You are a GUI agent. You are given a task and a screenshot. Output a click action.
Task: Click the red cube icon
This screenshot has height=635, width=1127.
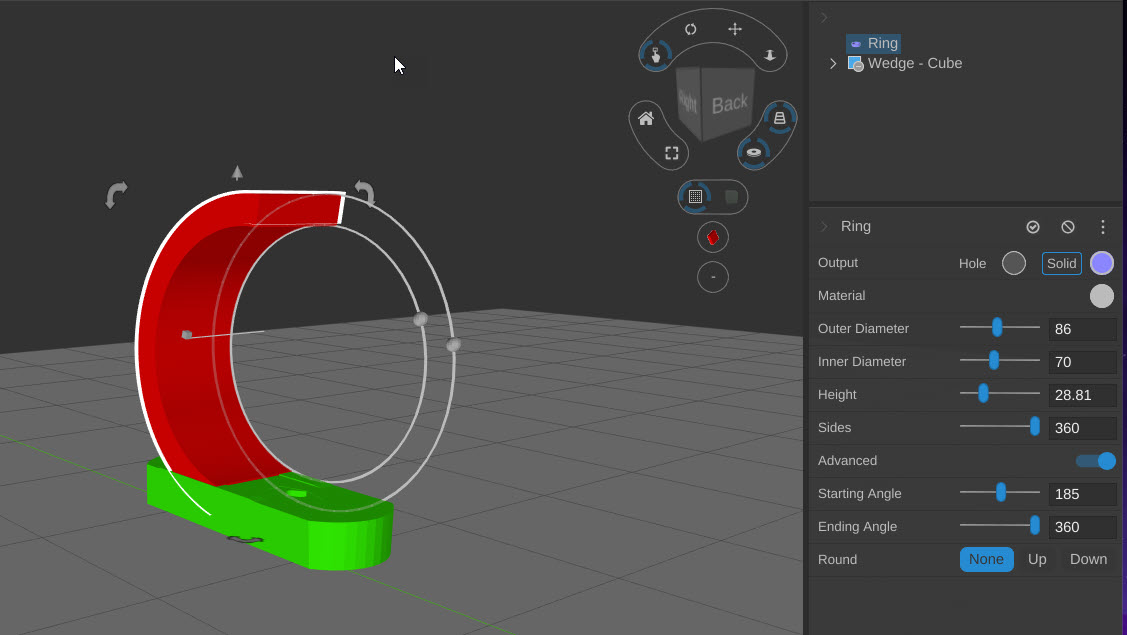click(x=713, y=237)
